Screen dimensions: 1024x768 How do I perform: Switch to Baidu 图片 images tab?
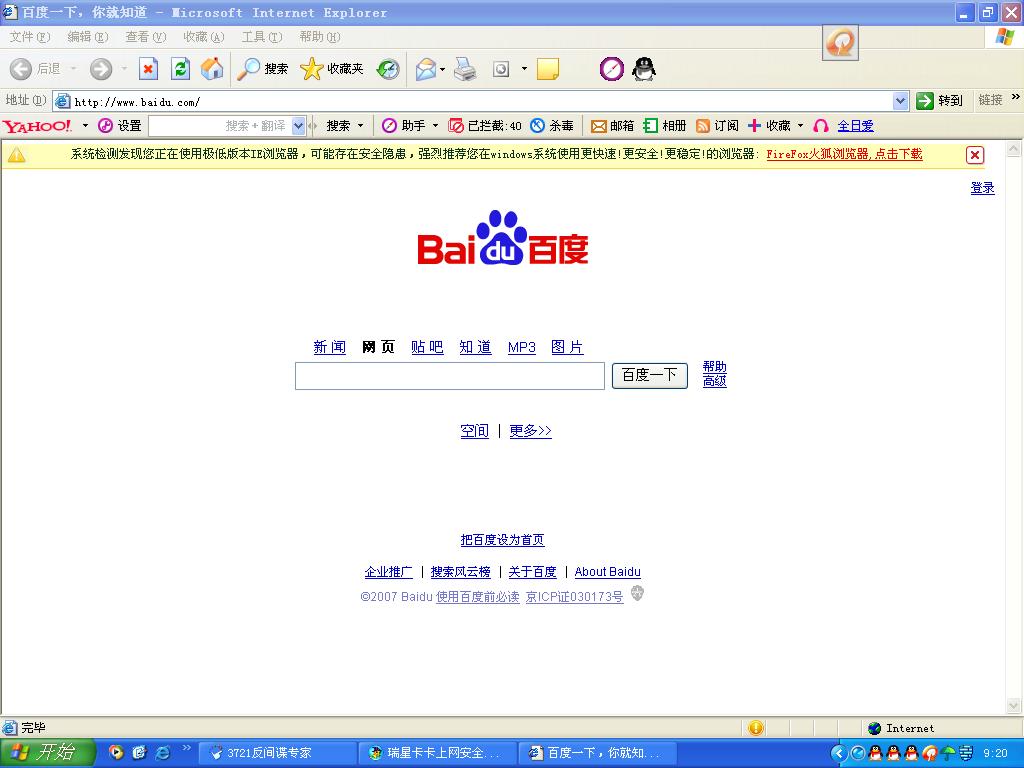pyautogui.click(x=567, y=347)
